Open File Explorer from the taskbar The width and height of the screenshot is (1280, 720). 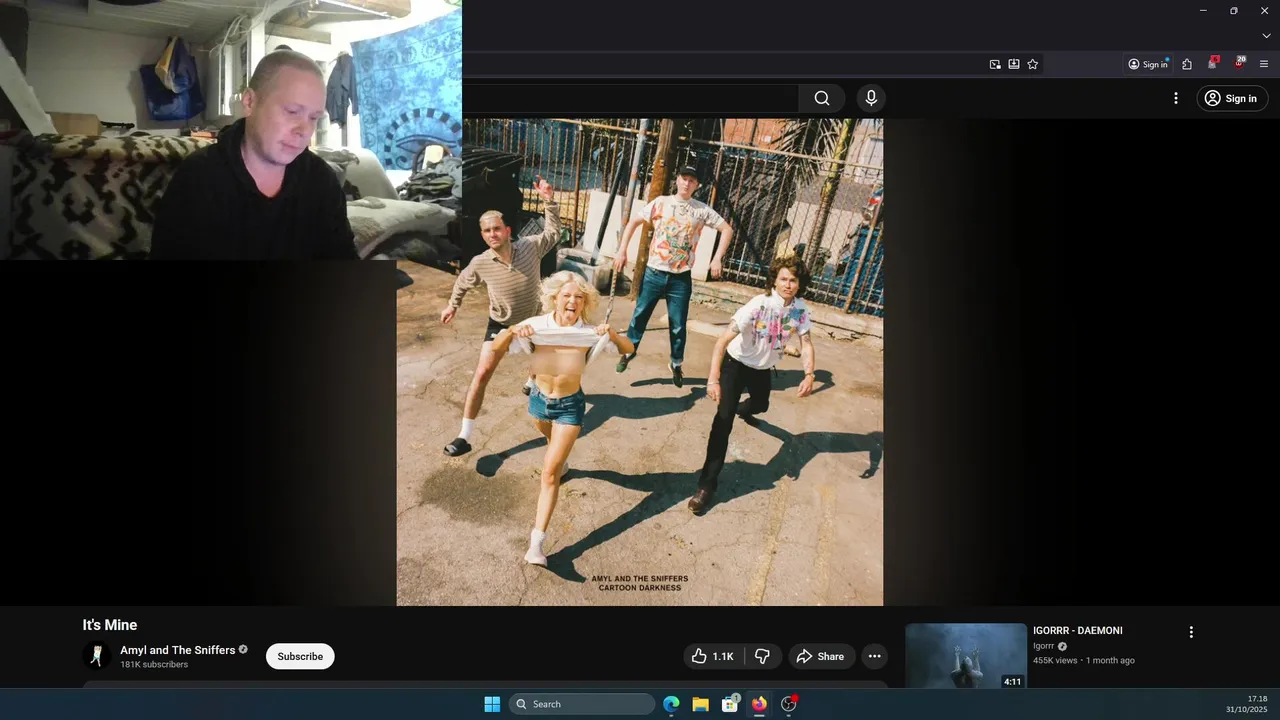tap(701, 704)
